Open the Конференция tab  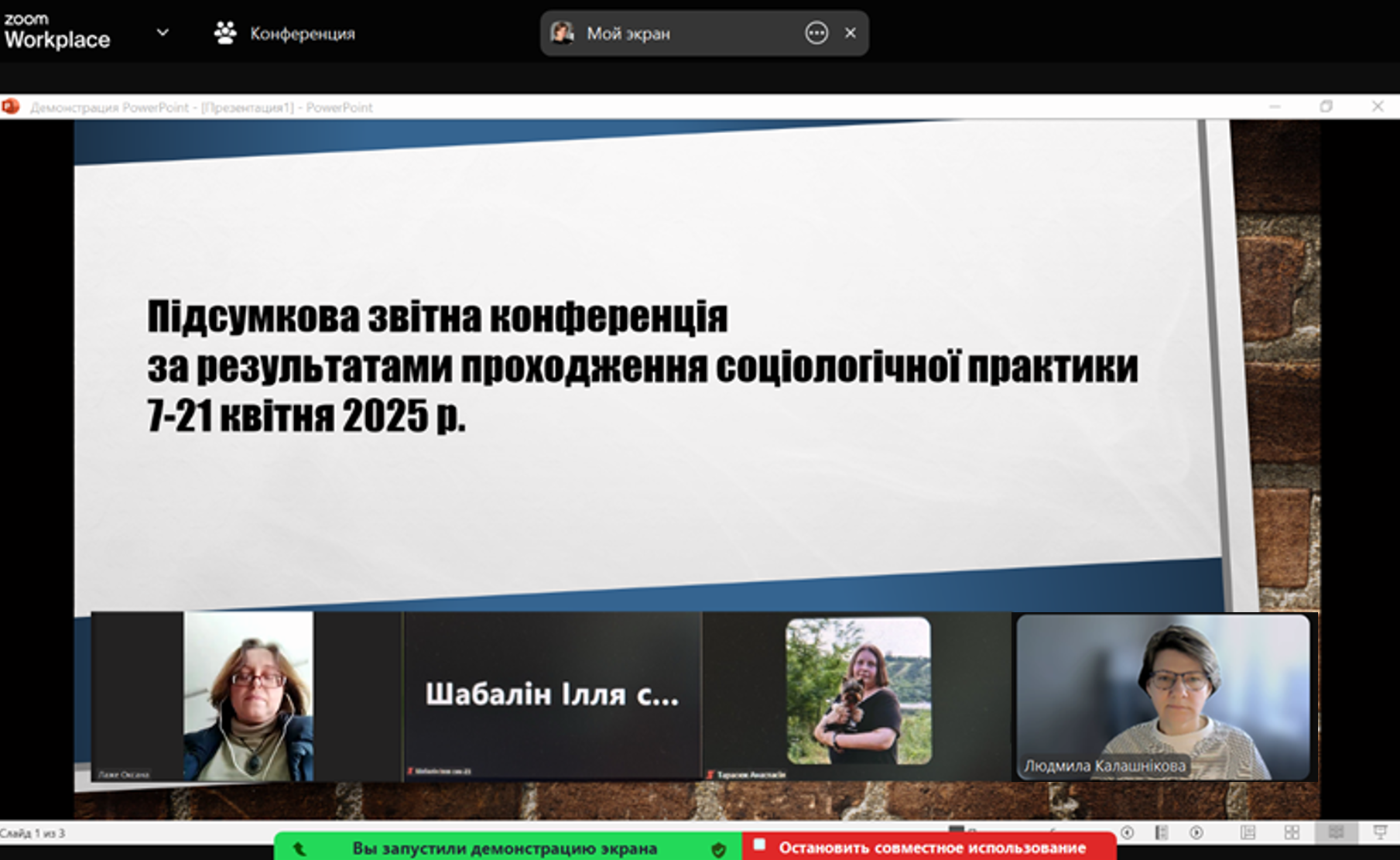pos(302,33)
